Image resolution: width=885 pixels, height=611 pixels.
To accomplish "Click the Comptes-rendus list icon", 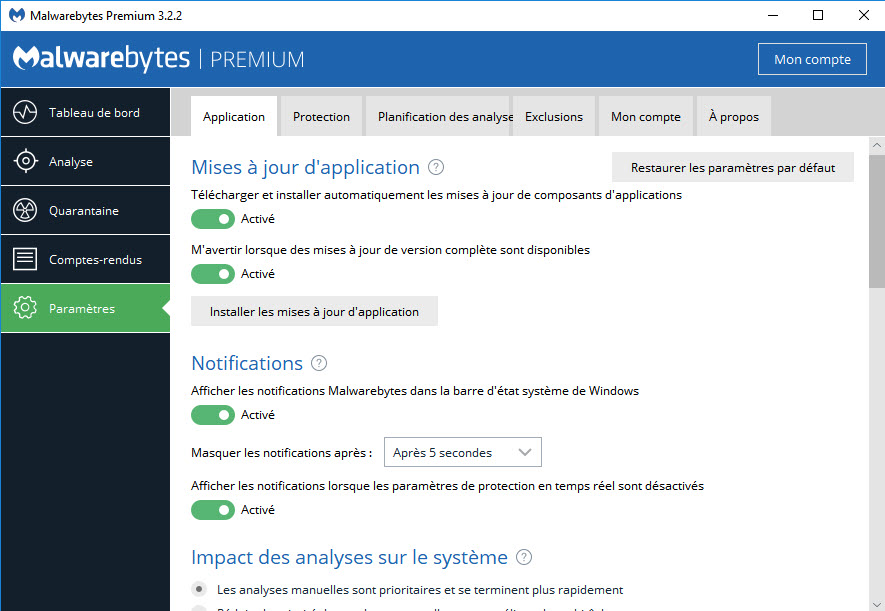I will point(25,260).
